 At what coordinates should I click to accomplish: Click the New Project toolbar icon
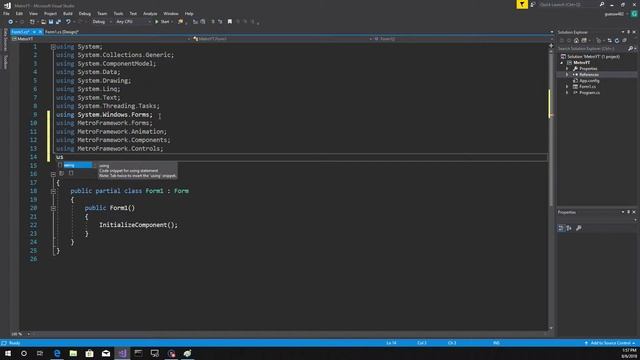coord(32,22)
